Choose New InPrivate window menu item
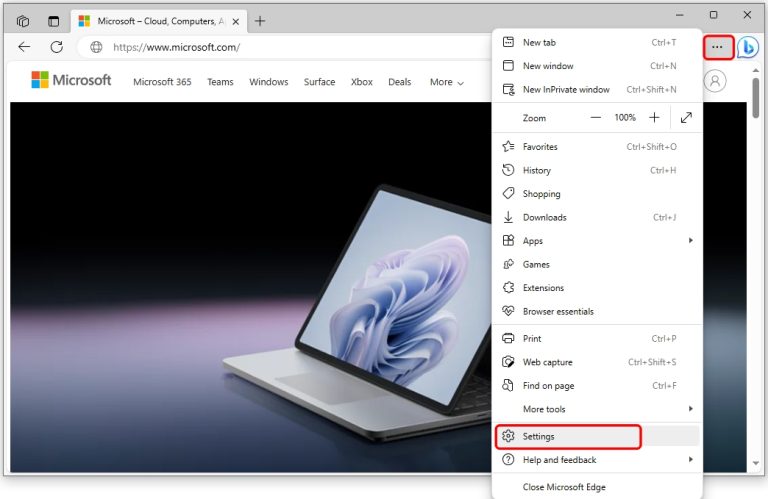Viewport: 768px width, 499px height. click(x=565, y=89)
